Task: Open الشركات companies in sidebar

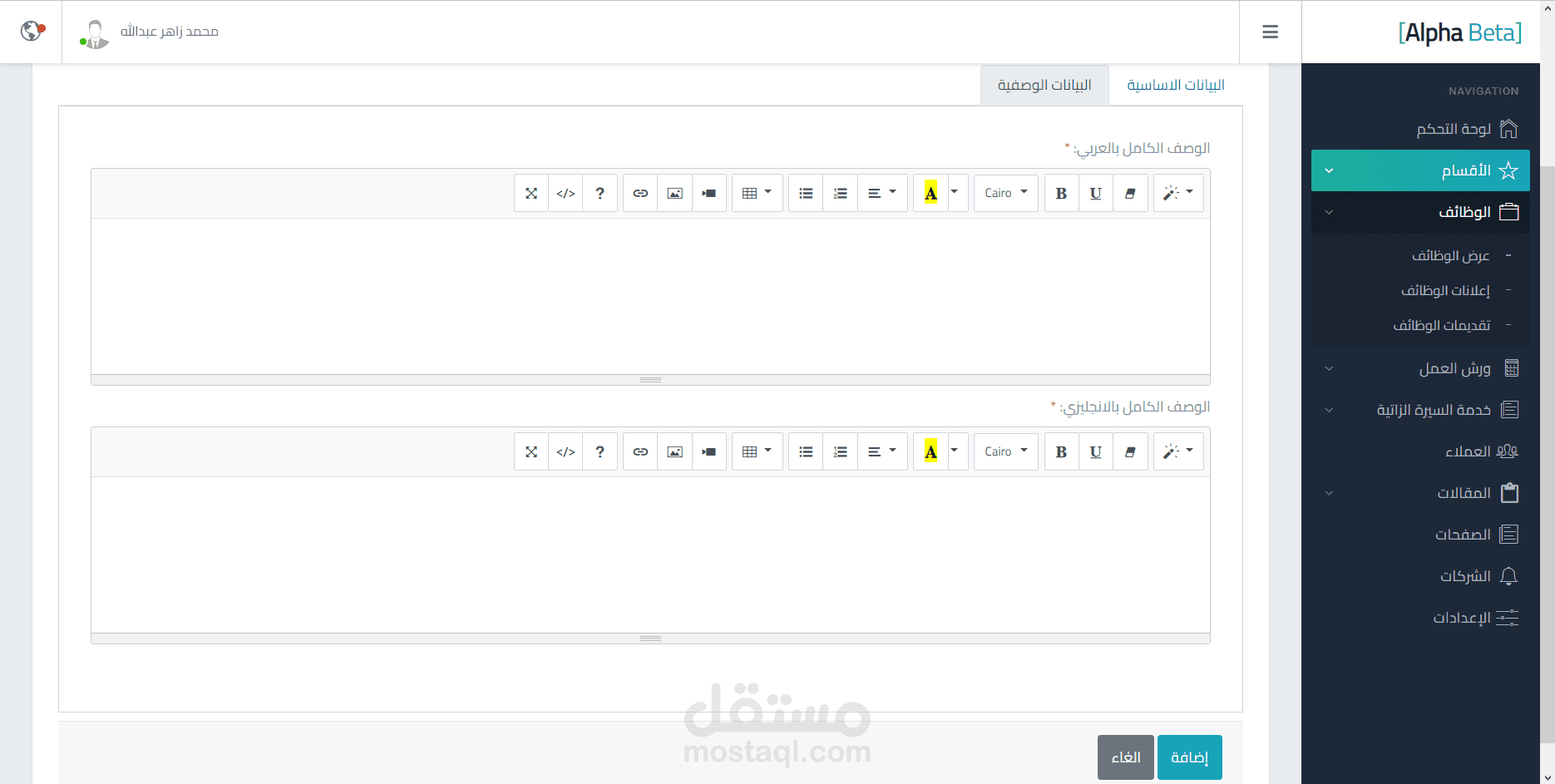Action: (1420, 576)
